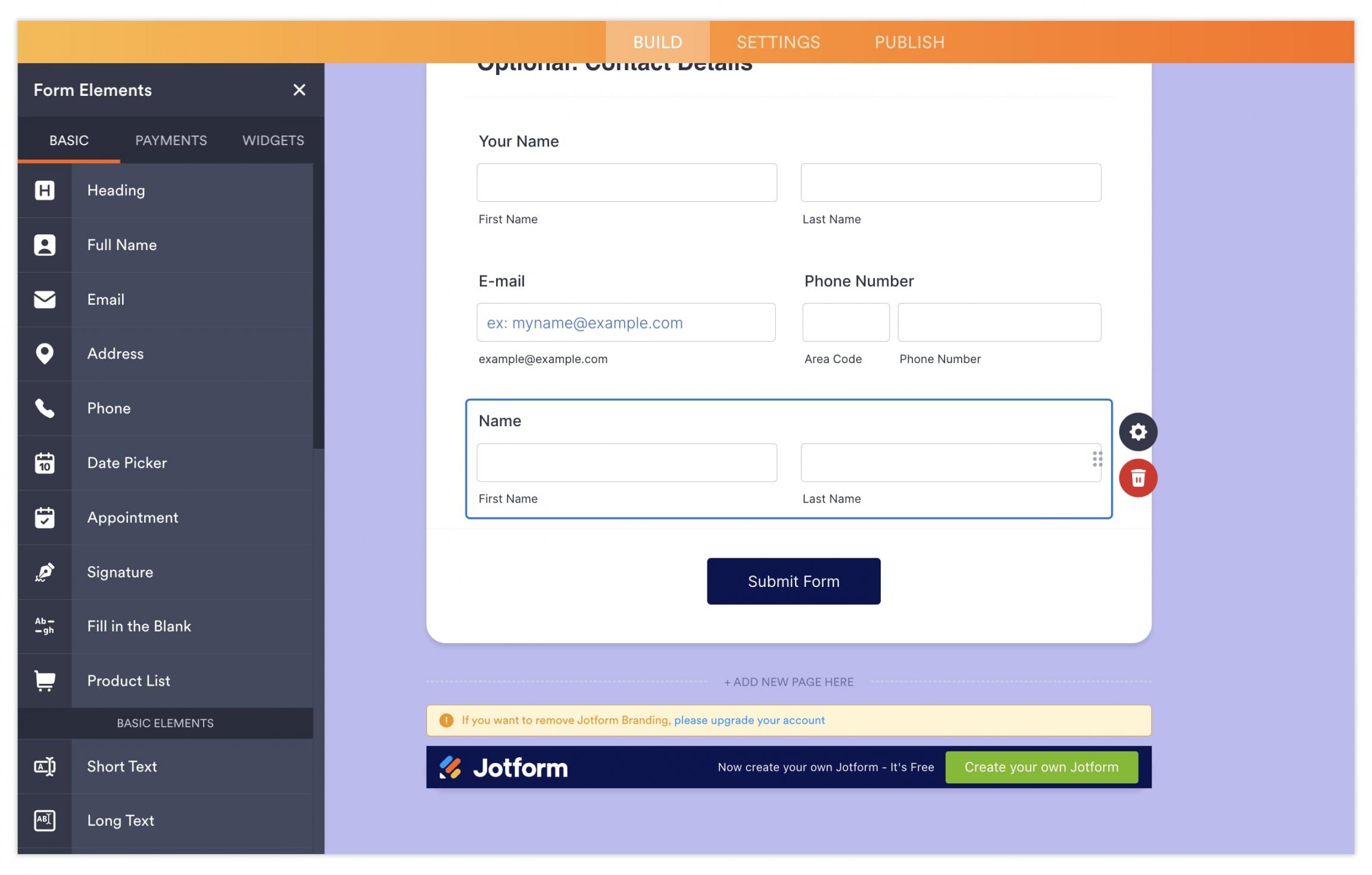Click the Full Name person icon
The image size is (1372, 875).
45,245
